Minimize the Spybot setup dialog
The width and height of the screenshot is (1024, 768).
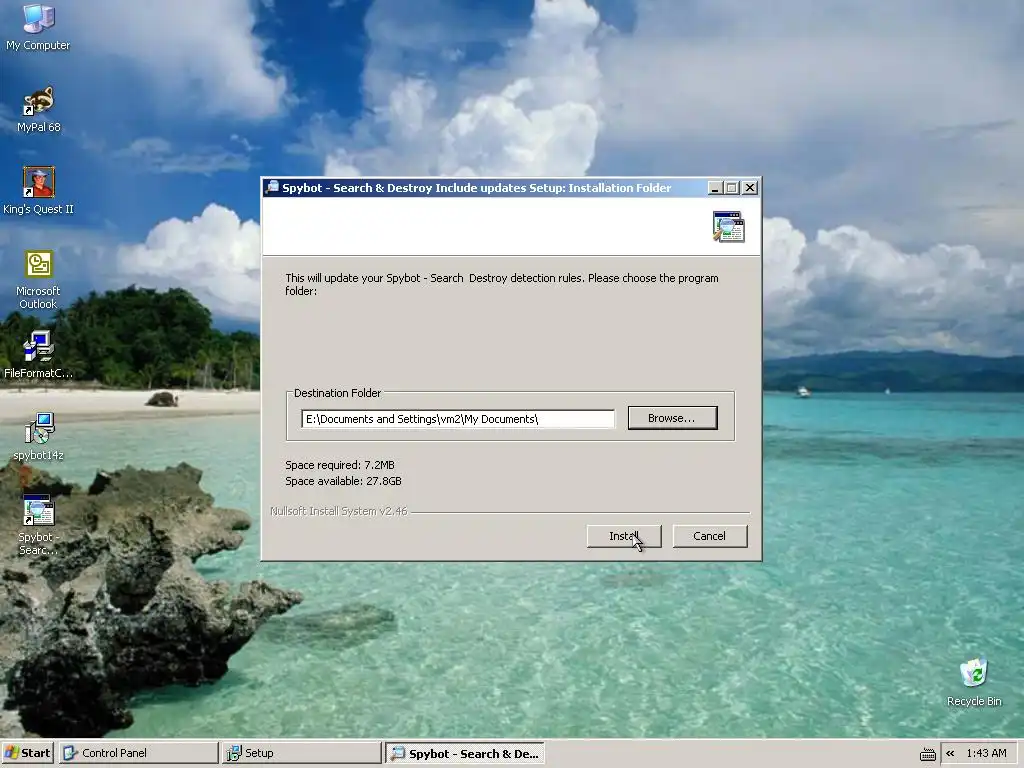(x=715, y=188)
